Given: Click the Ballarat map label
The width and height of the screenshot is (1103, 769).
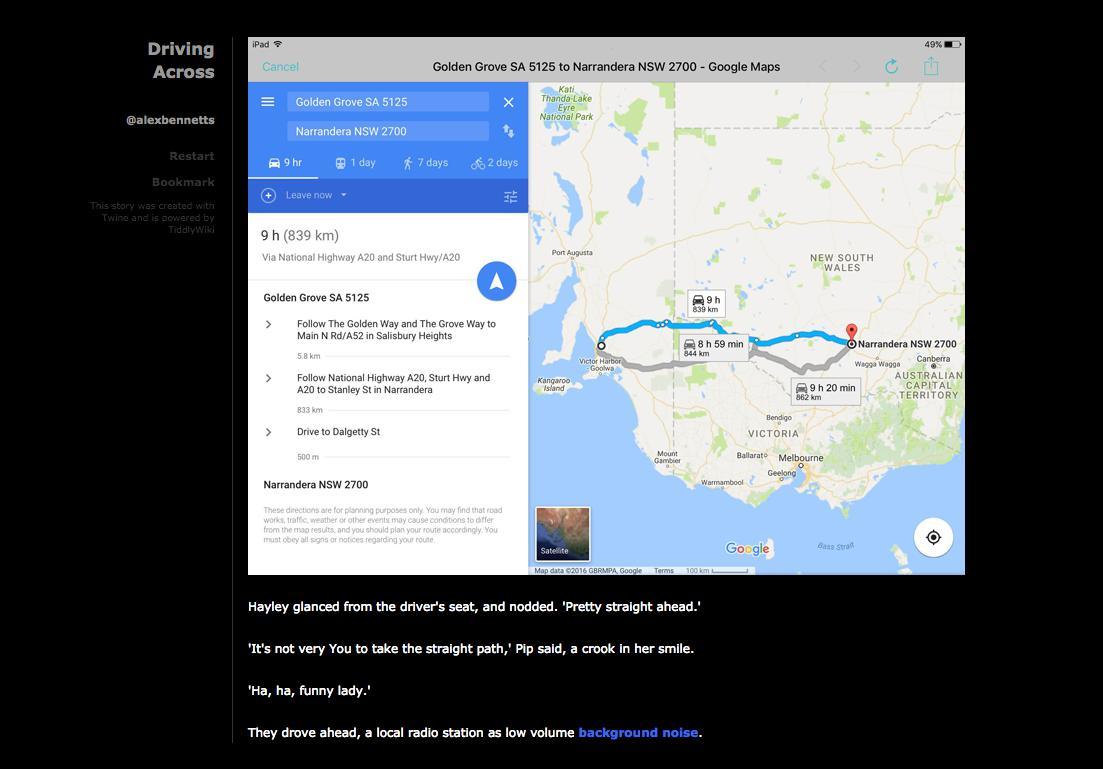Looking at the screenshot, I should coord(750,456).
